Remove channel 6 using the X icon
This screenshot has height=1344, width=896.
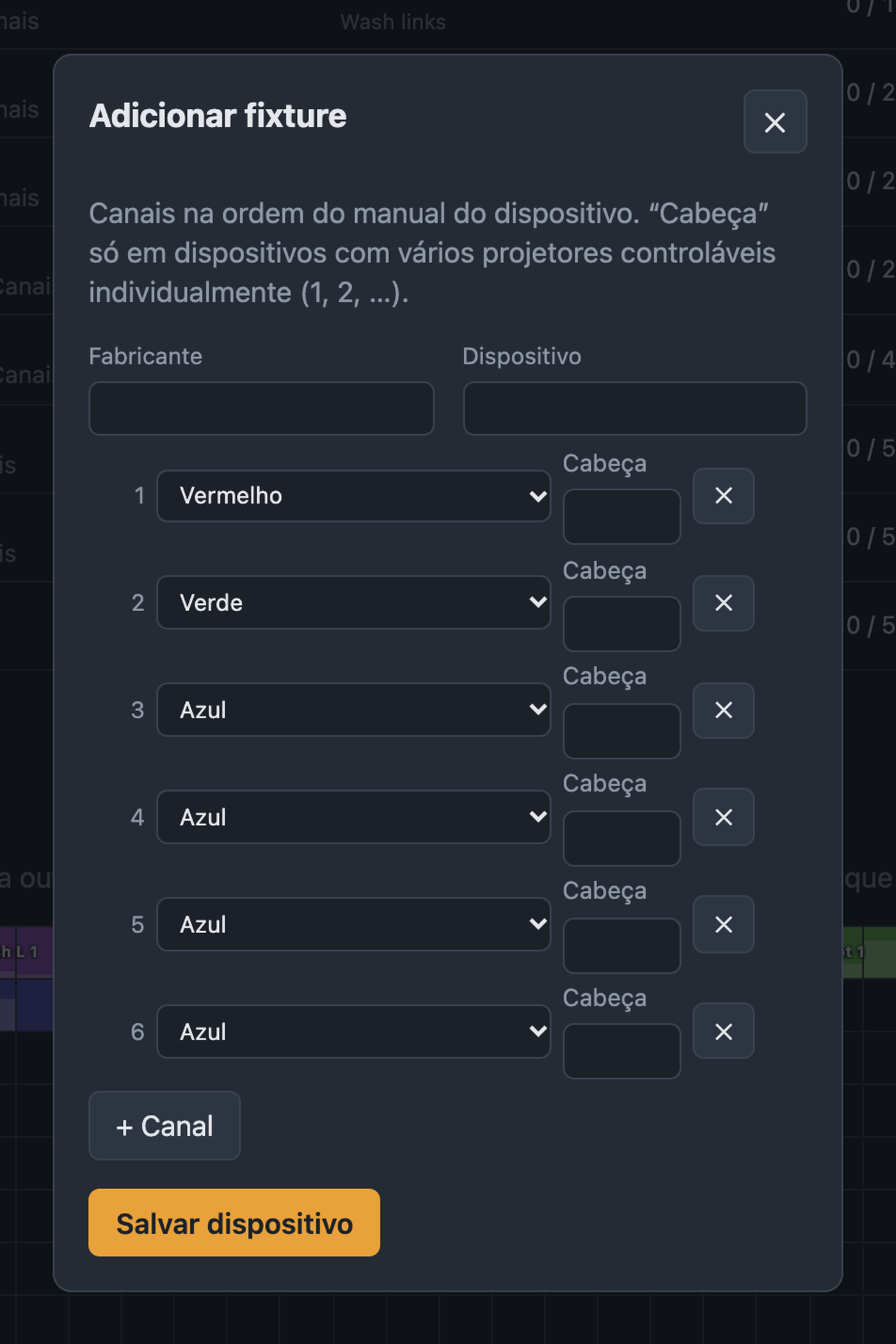coord(723,1031)
